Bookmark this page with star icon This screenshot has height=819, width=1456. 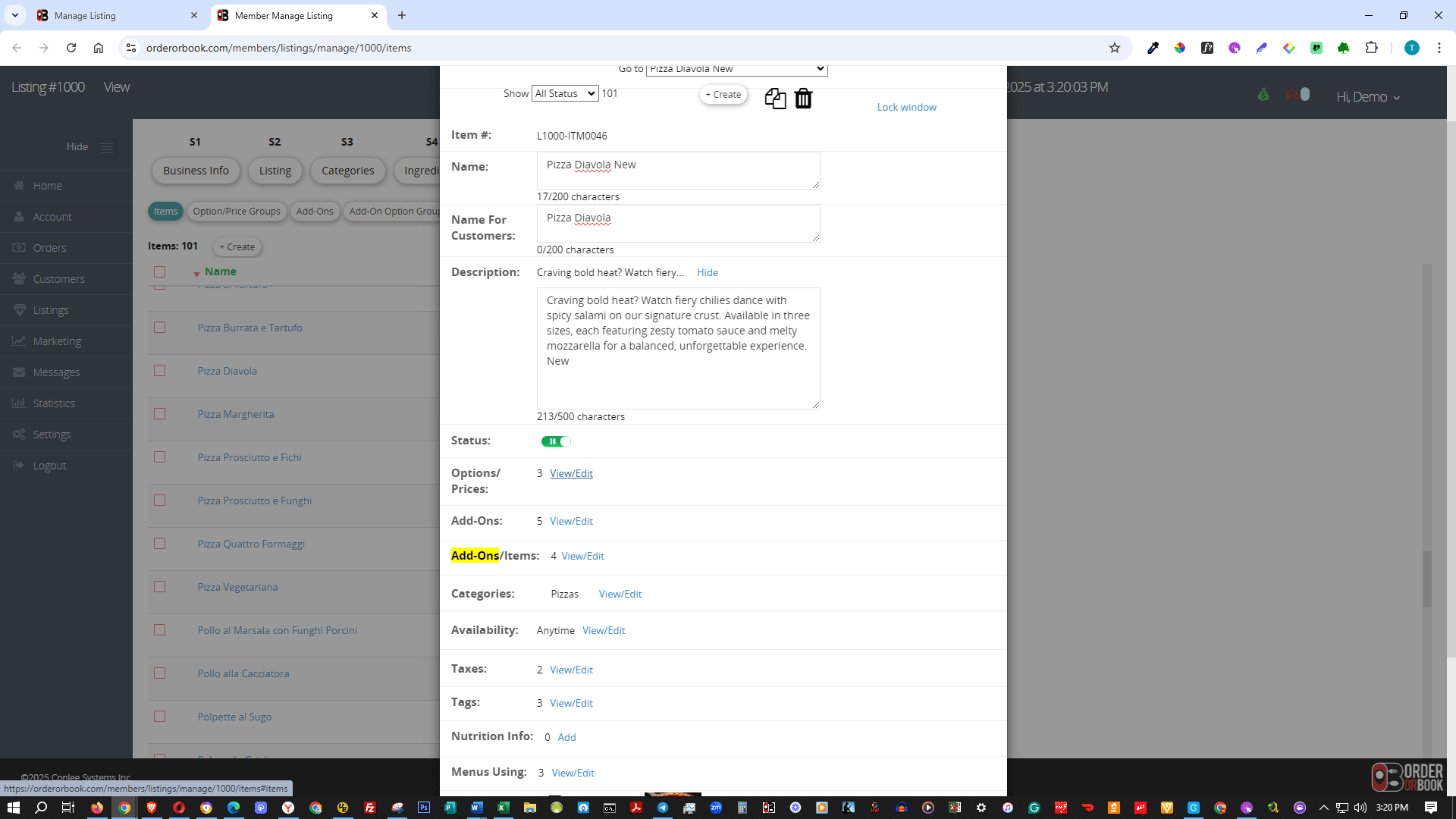[x=1114, y=48]
